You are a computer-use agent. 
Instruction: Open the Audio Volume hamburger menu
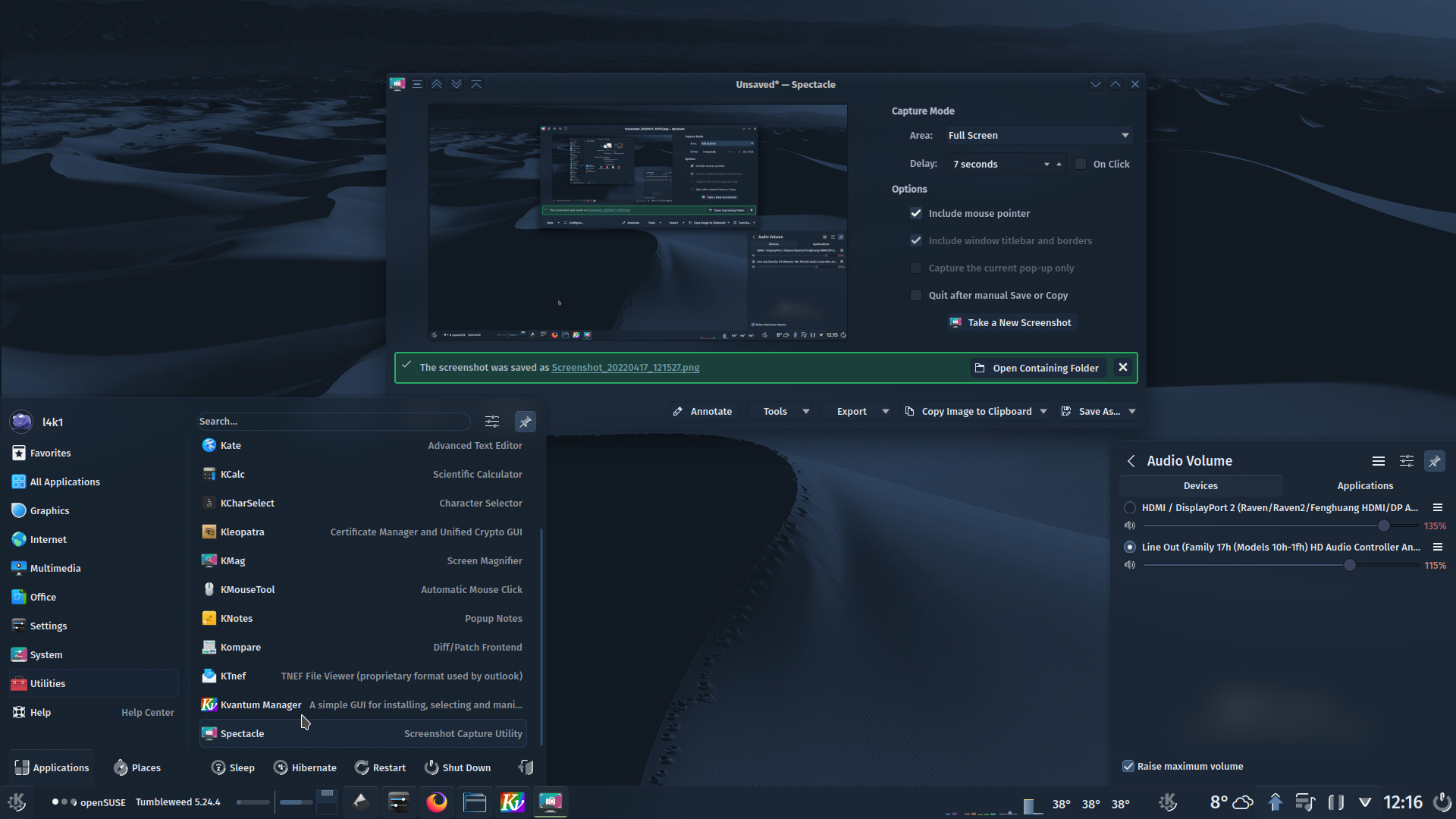(1379, 461)
